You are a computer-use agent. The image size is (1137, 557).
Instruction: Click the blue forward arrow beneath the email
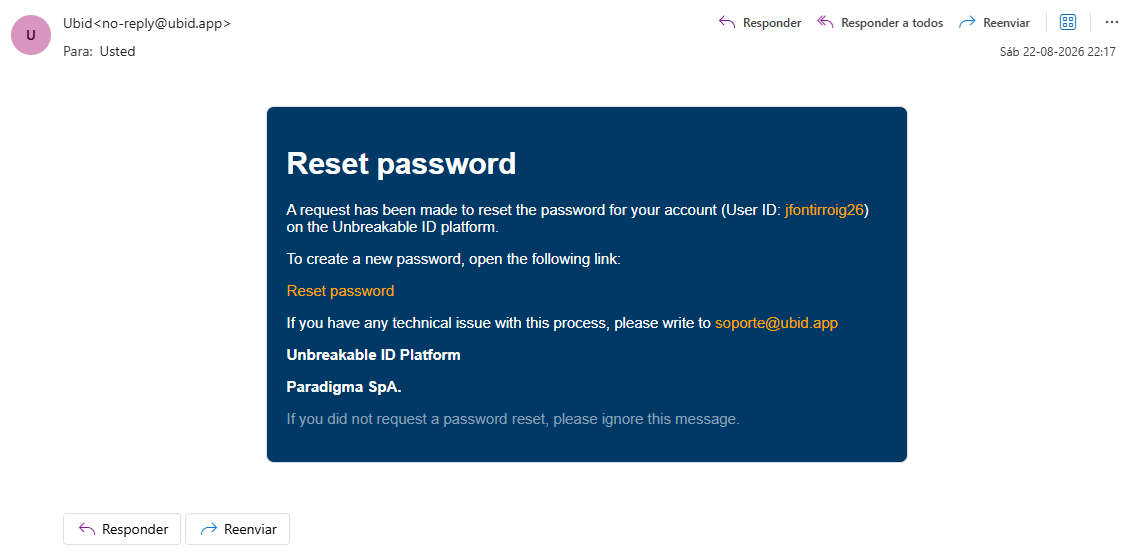pyautogui.click(x=209, y=529)
